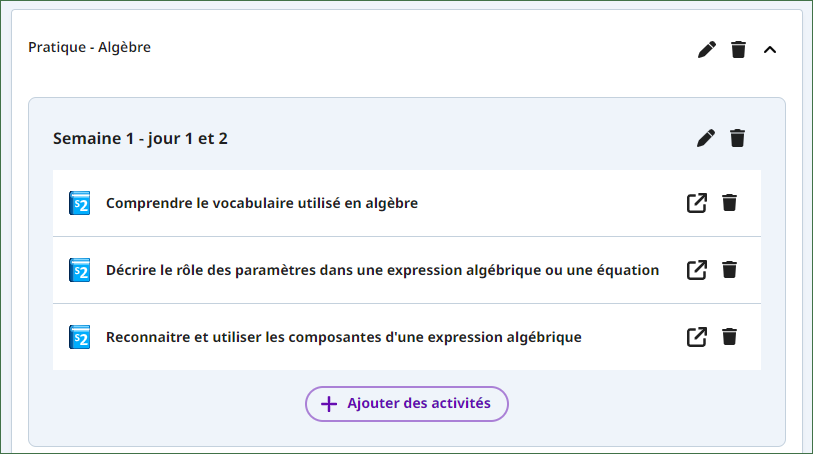The image size is (813, 454).
Task: Trash the Reconnaitre et utiliser activity
Action: (x=730, y=337)
